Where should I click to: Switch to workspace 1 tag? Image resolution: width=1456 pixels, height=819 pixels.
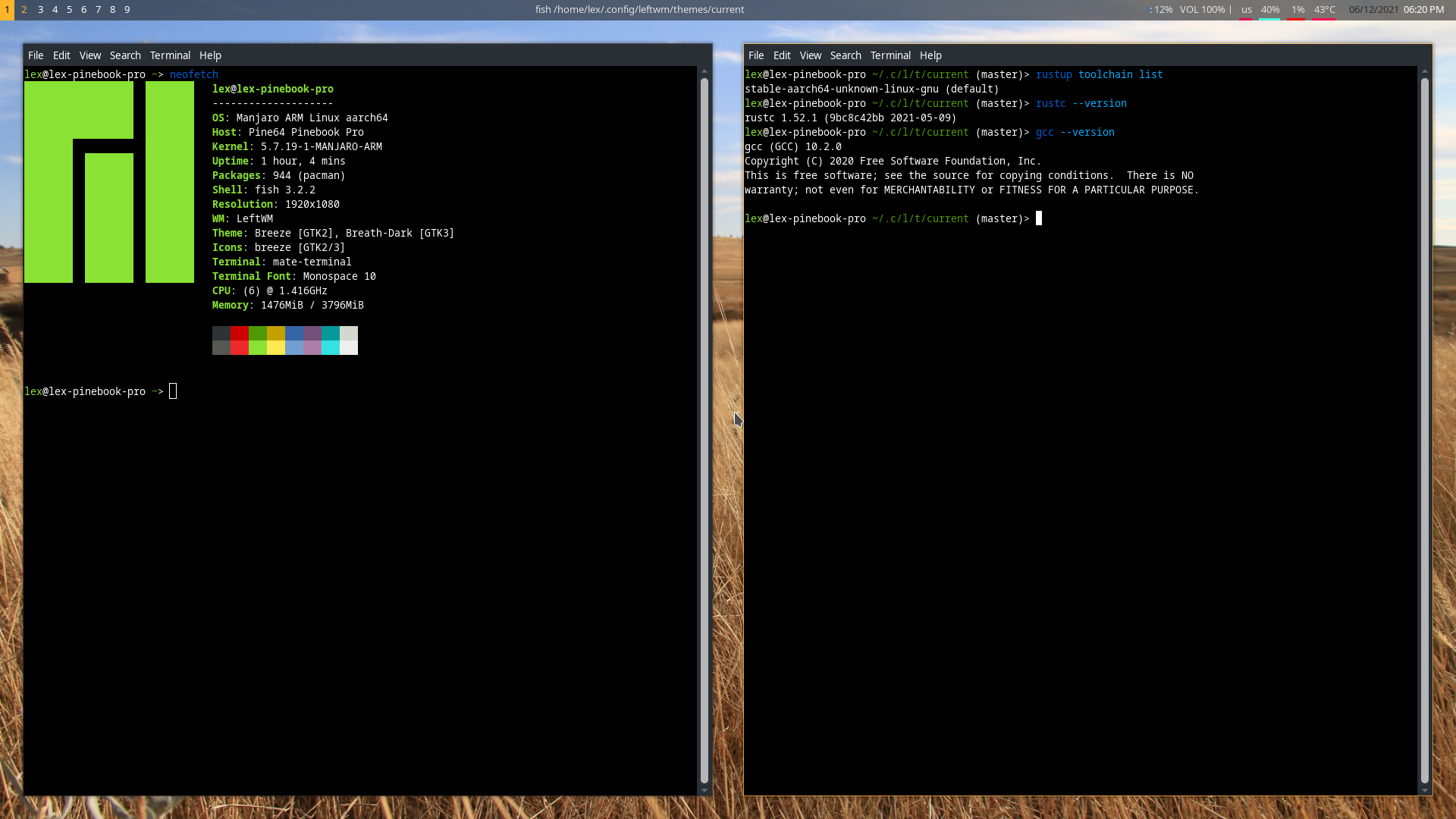7,10
